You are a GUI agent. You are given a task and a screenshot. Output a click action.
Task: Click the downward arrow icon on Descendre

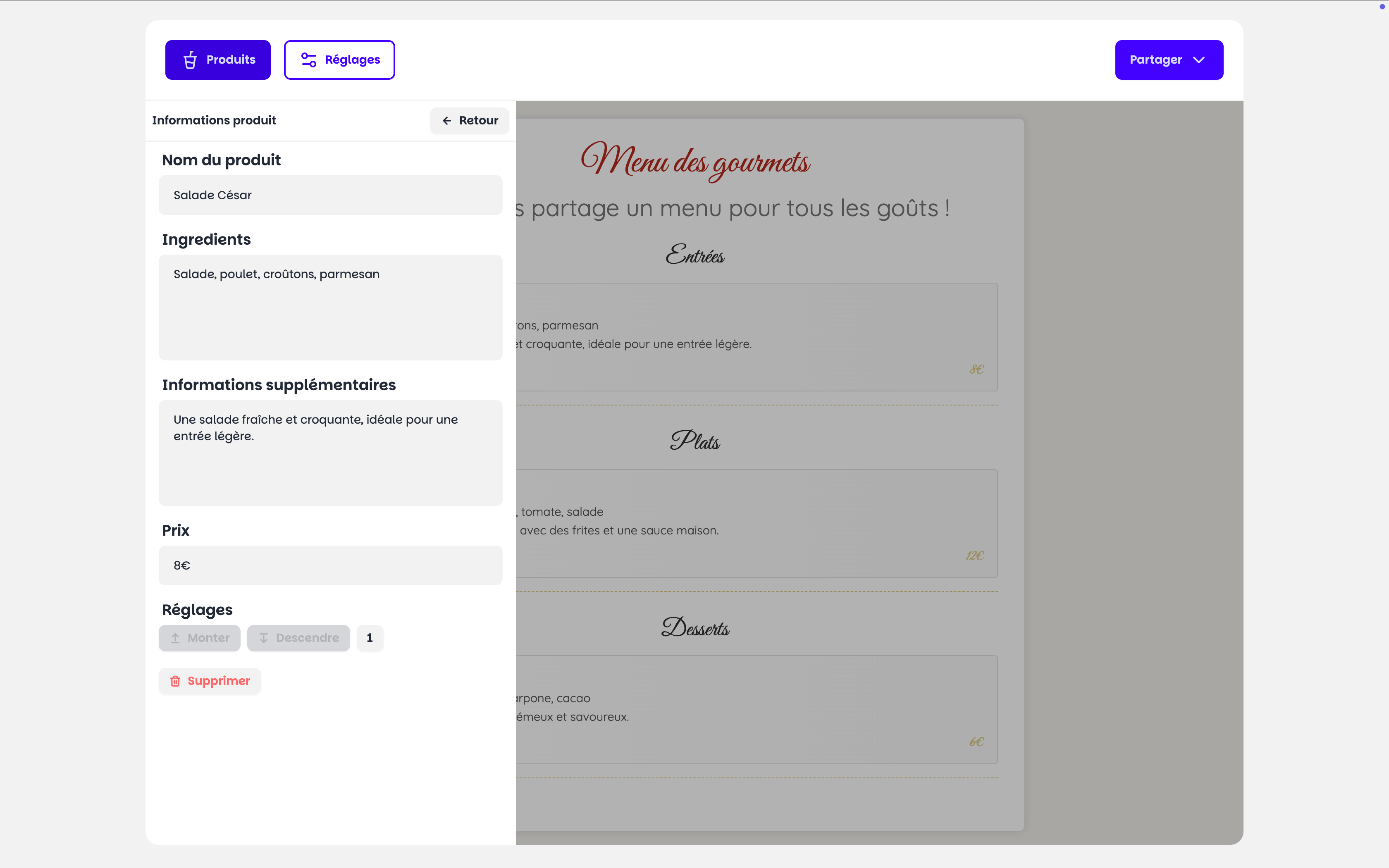(263, 638)
